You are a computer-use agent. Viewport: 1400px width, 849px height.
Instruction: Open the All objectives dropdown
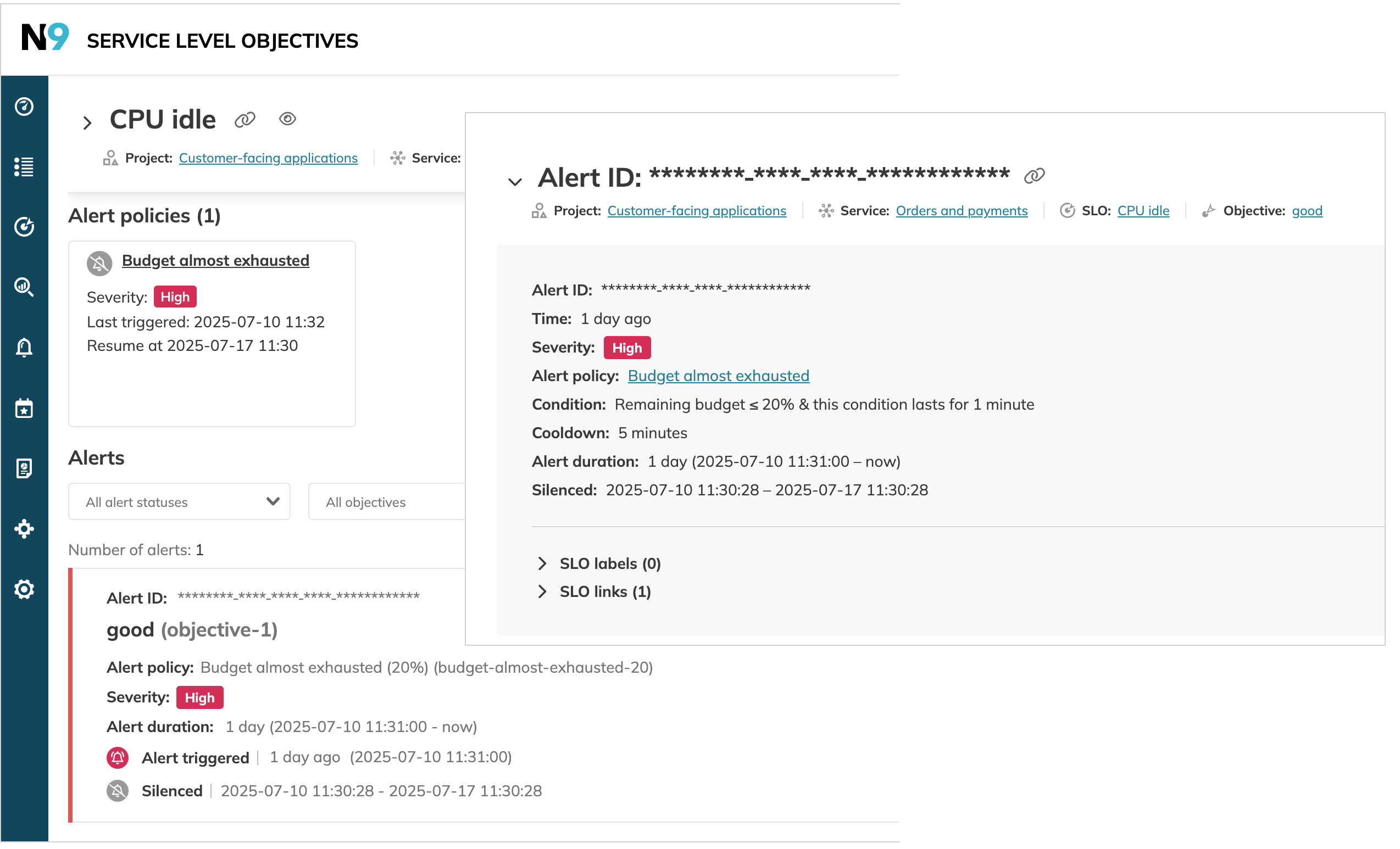coord(387,501)
